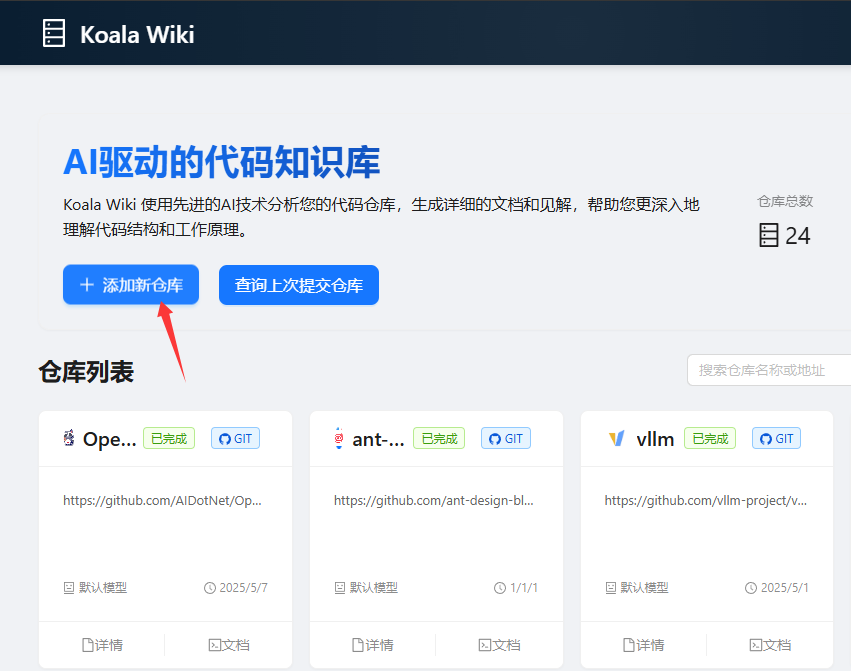The height and width of the screenshot is (671, 851).
Task: Click the ant-... repository avatar icon
Action: [339, 438]
